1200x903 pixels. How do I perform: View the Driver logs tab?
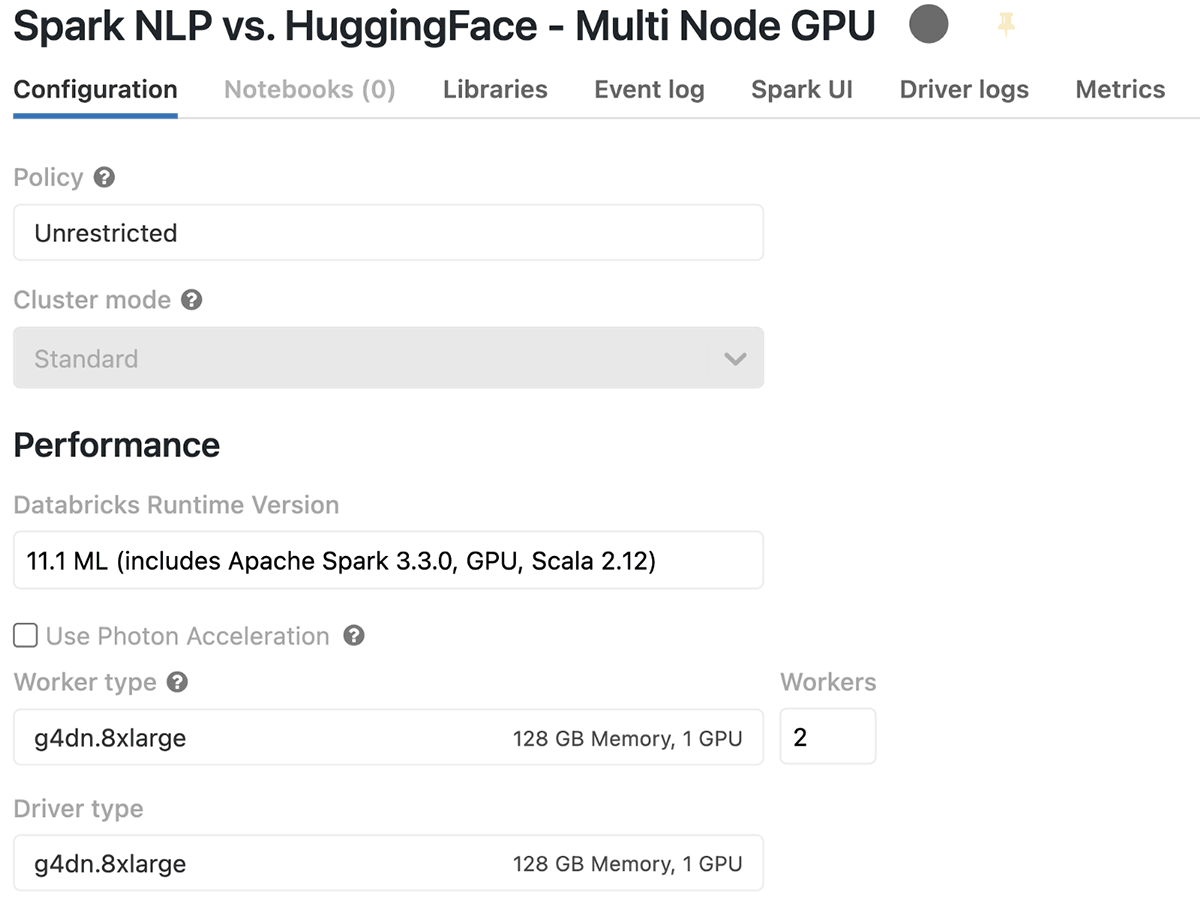(x=964, y=90)
